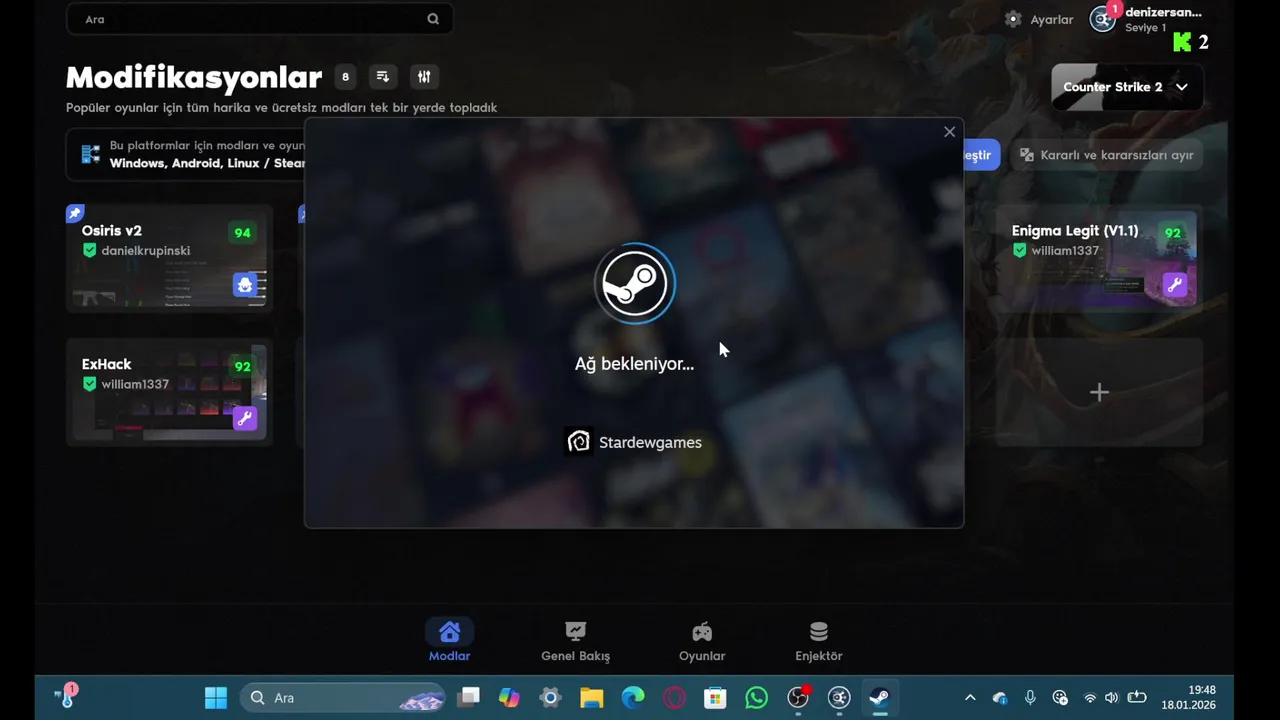
Task: Open Microsoft Edge from the taskbar
Action: (x=633, y=697)
